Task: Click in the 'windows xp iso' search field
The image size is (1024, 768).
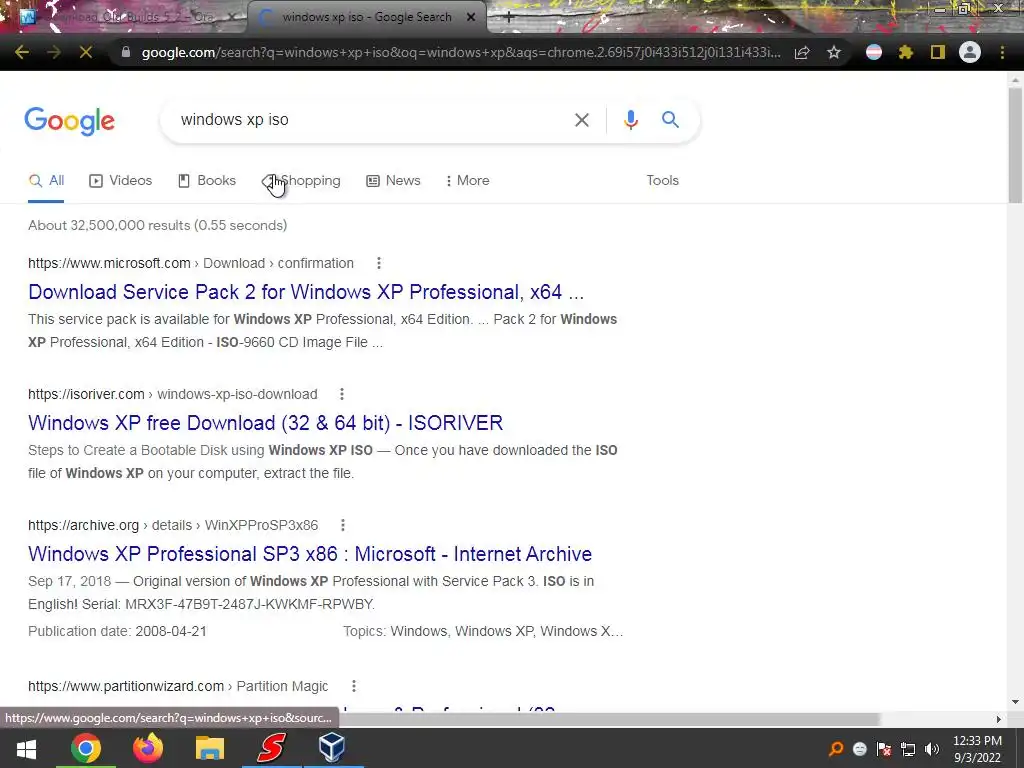Action: coord(366,120)
